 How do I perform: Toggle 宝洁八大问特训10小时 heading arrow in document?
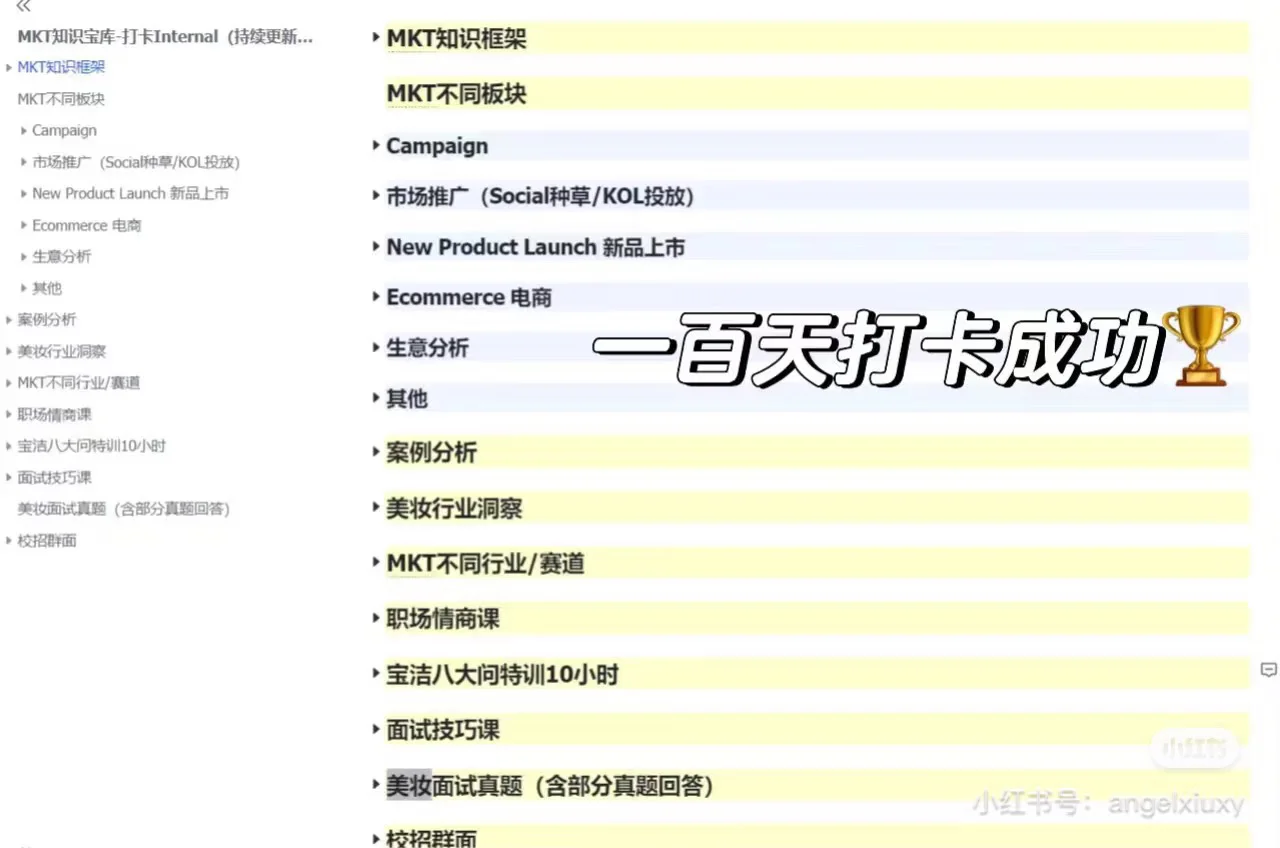tap(376, 674)
